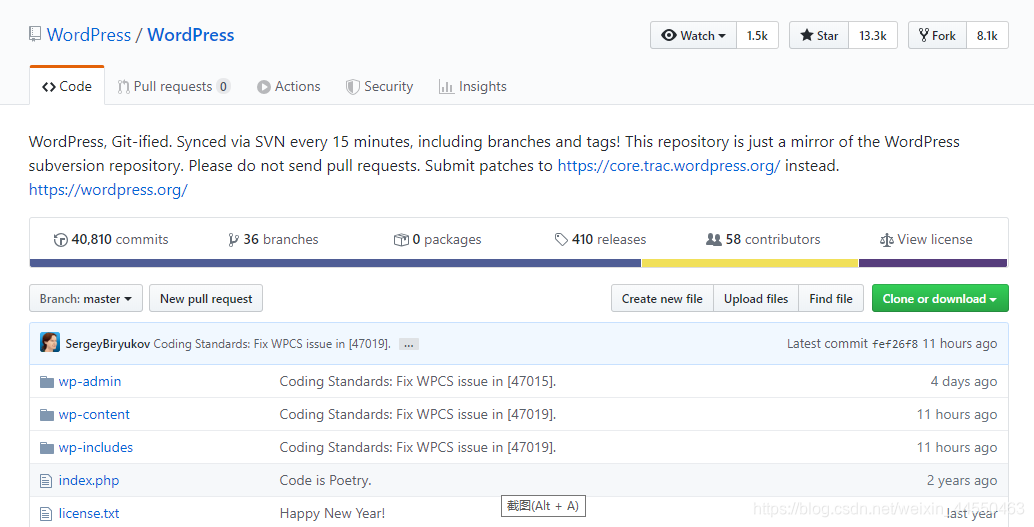The image size is (1034, 527).
Task: Switch to the Actions tab
Action: tap(289, 86)
